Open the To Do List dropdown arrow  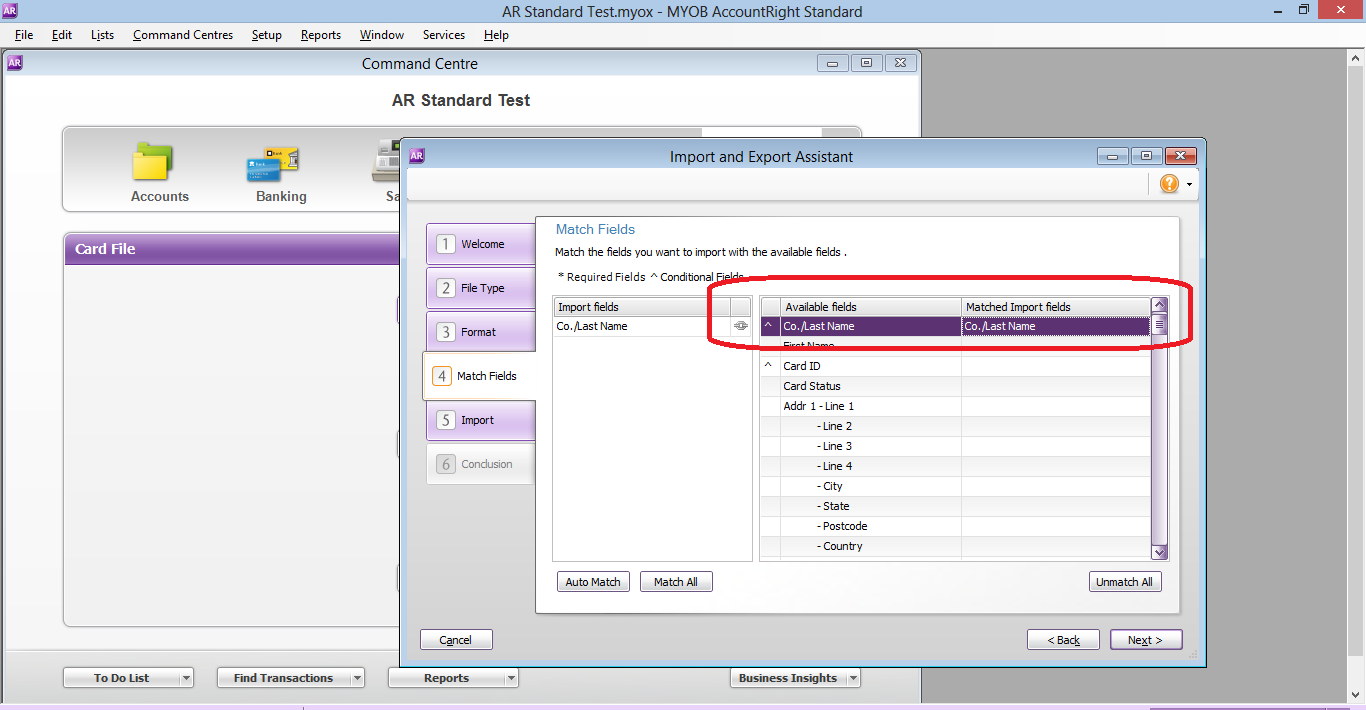coord(186,678)
